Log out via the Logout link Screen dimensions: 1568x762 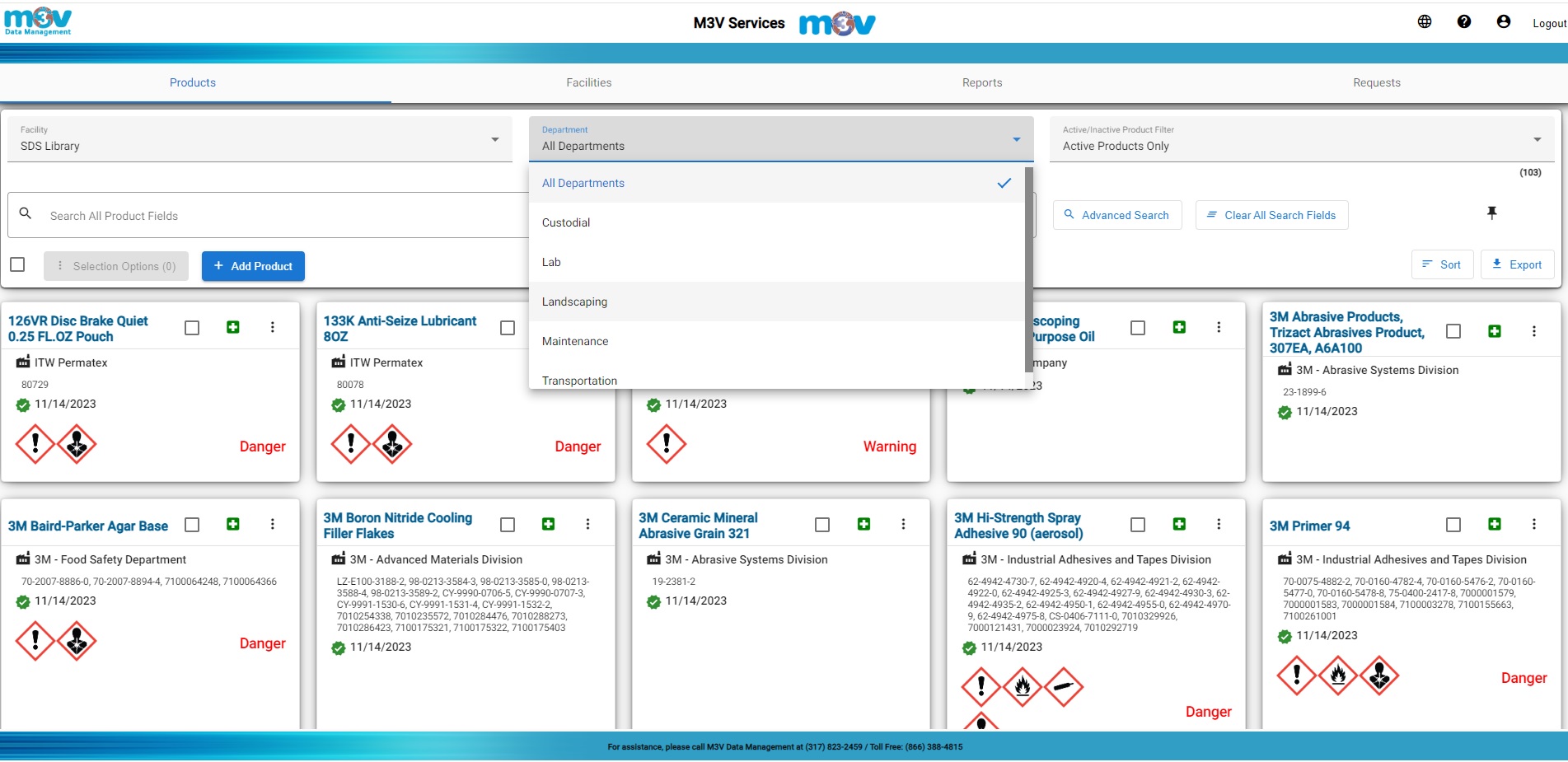click(1549, 24)
